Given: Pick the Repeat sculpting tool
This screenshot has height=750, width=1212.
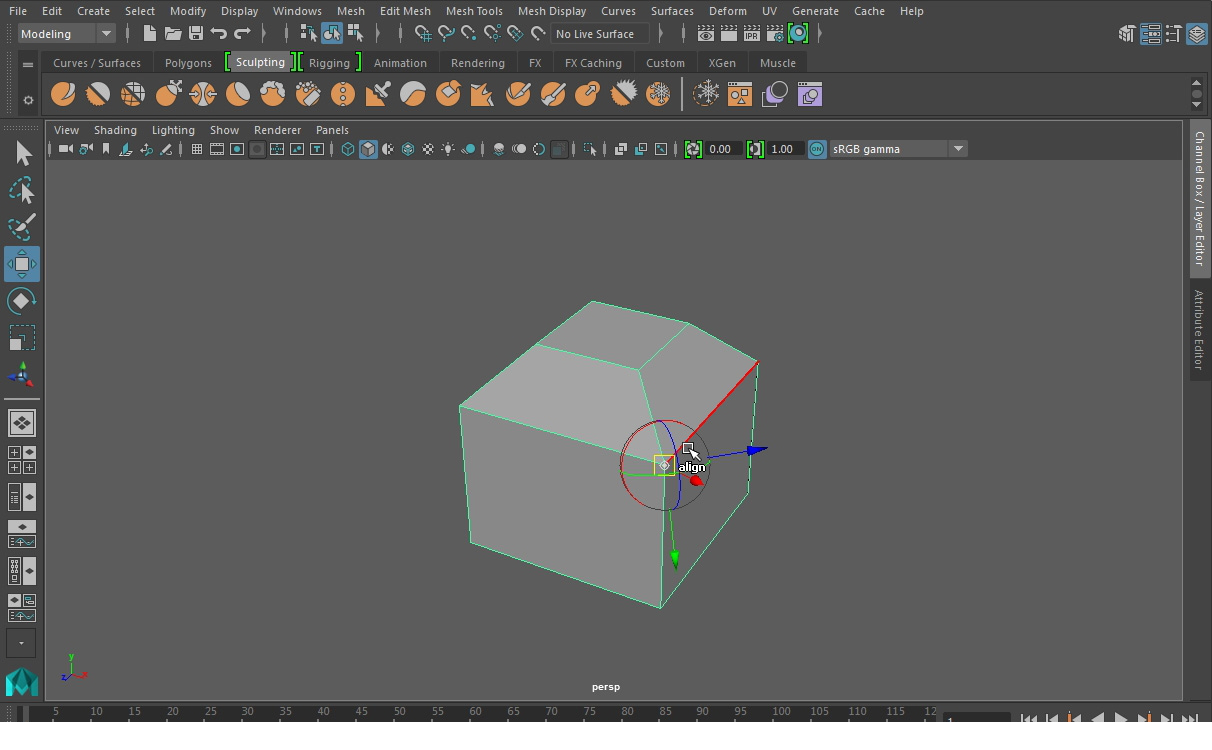Looking at the screenshot, I should [343, 94].
